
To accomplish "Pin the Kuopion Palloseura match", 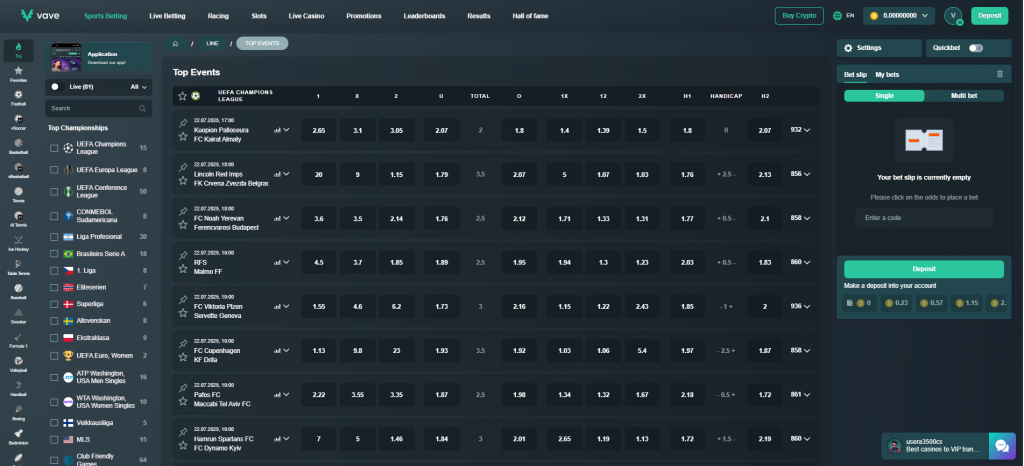I will 183,123.
